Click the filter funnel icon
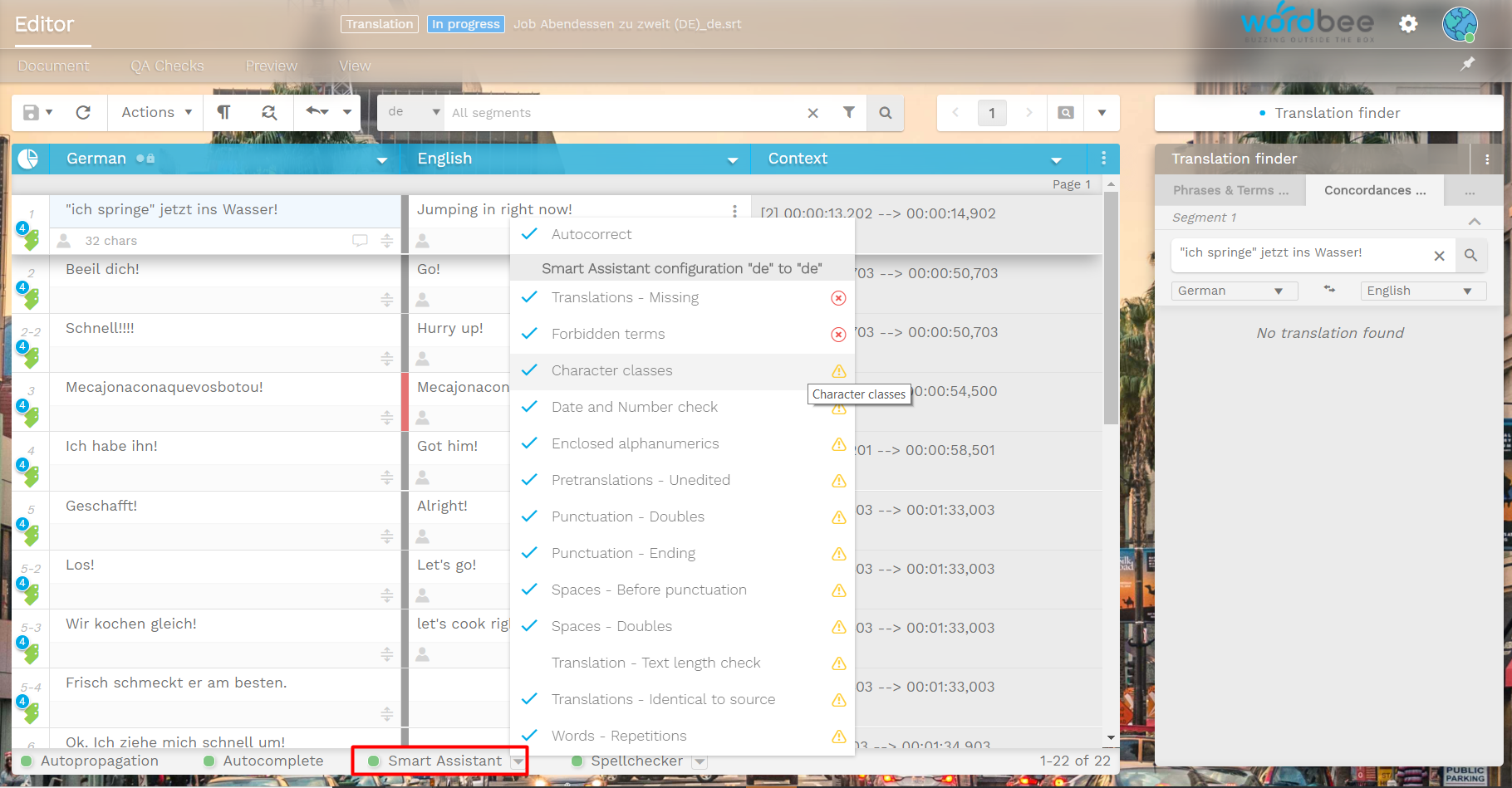1512x788 pixels. (848, 113)
